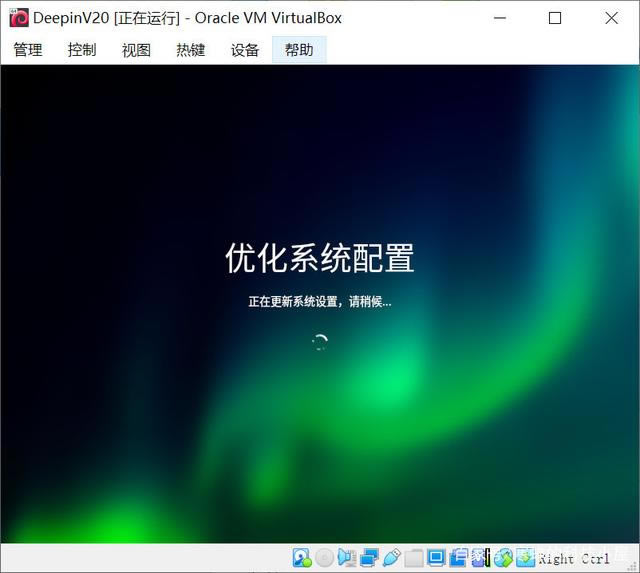640x573 pixels.
Task: Click the loading spinner in the VM
Action: [320, 342]
